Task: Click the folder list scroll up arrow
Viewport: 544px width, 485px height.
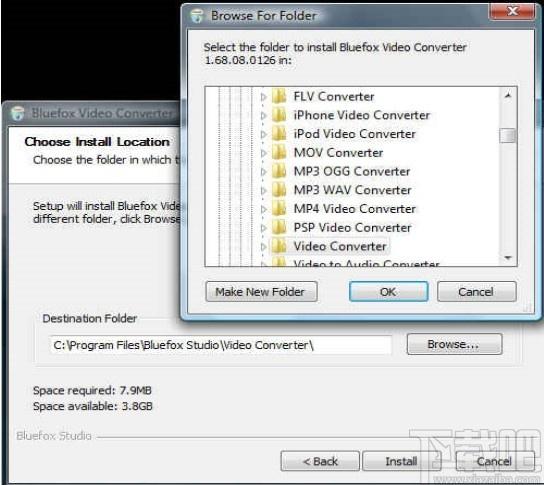Action: 508,95
